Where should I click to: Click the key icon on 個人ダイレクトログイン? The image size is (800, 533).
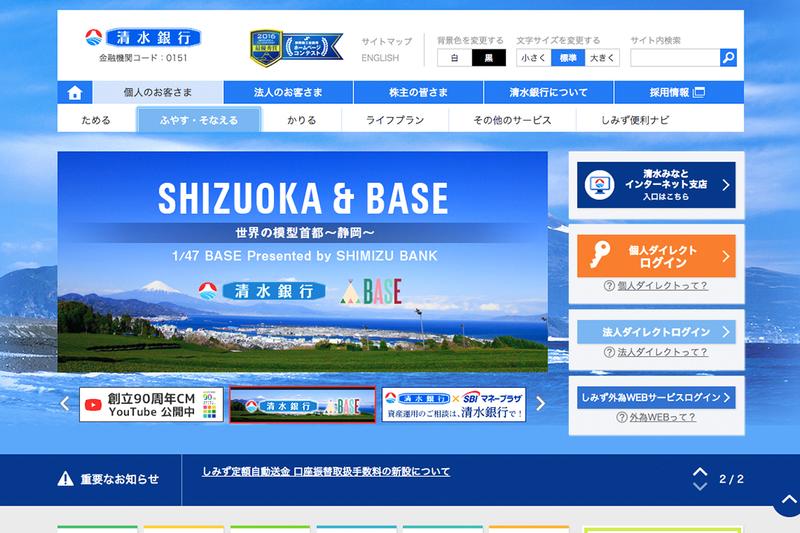tap(600, 255)
